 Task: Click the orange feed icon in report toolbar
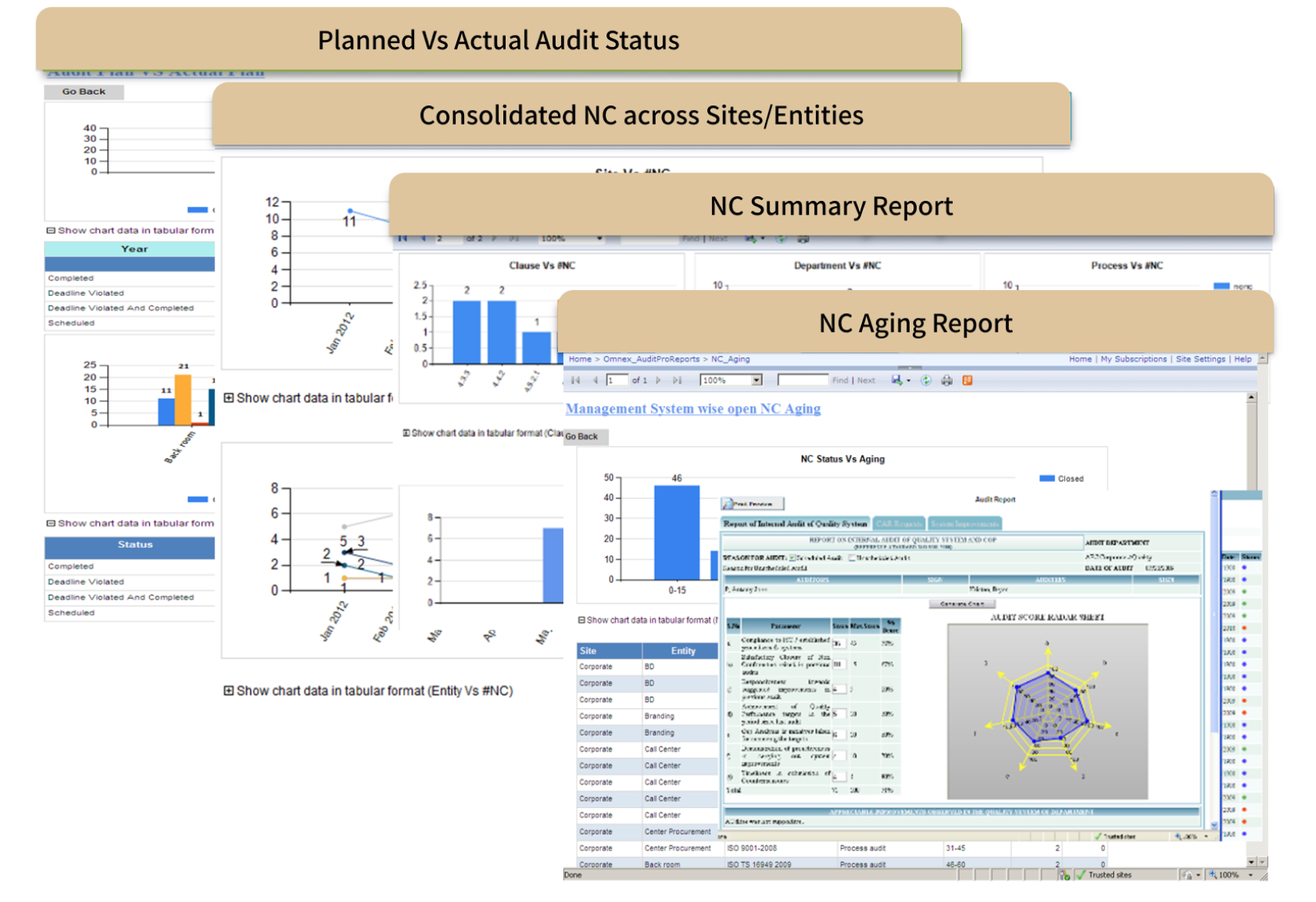pos(967,380)
